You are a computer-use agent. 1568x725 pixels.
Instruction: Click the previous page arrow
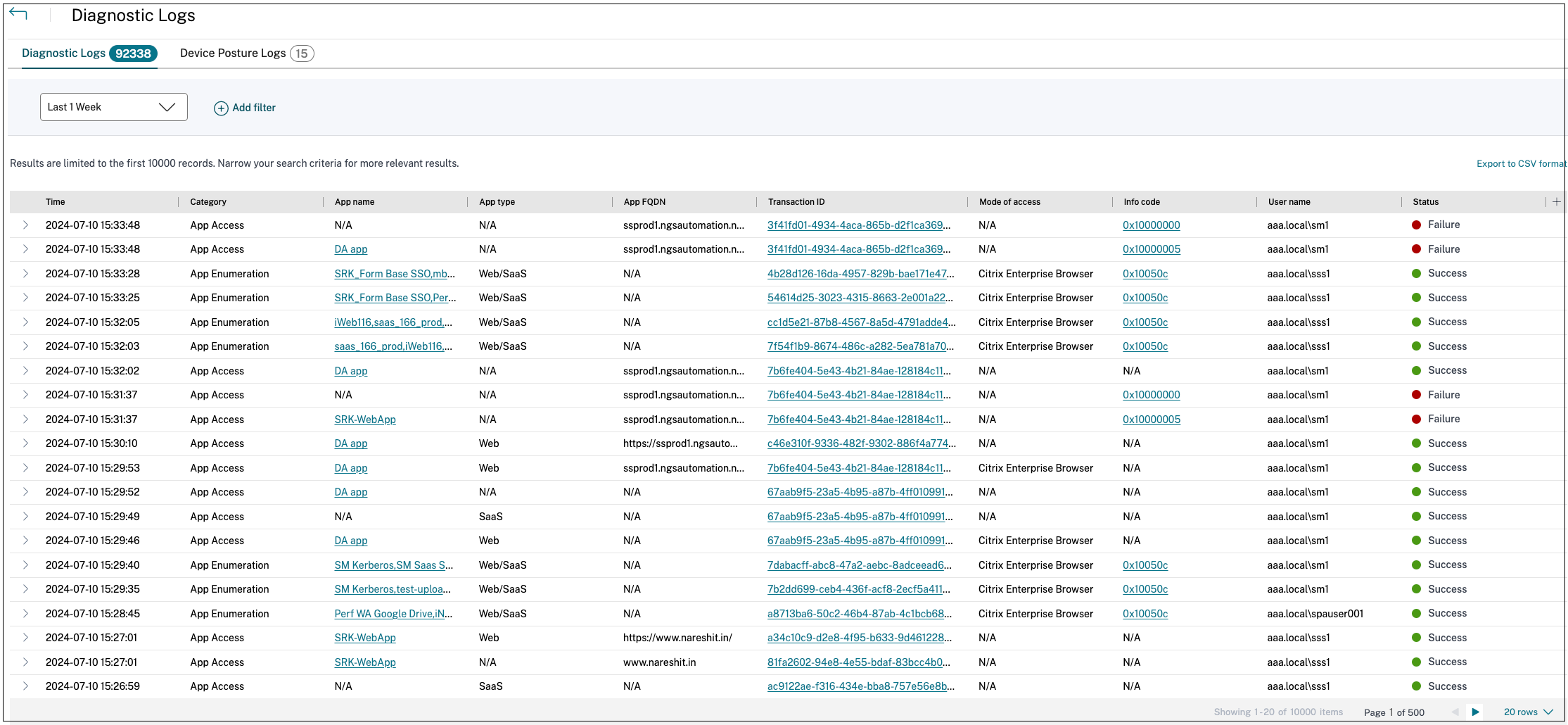(x=1455, y=712)
